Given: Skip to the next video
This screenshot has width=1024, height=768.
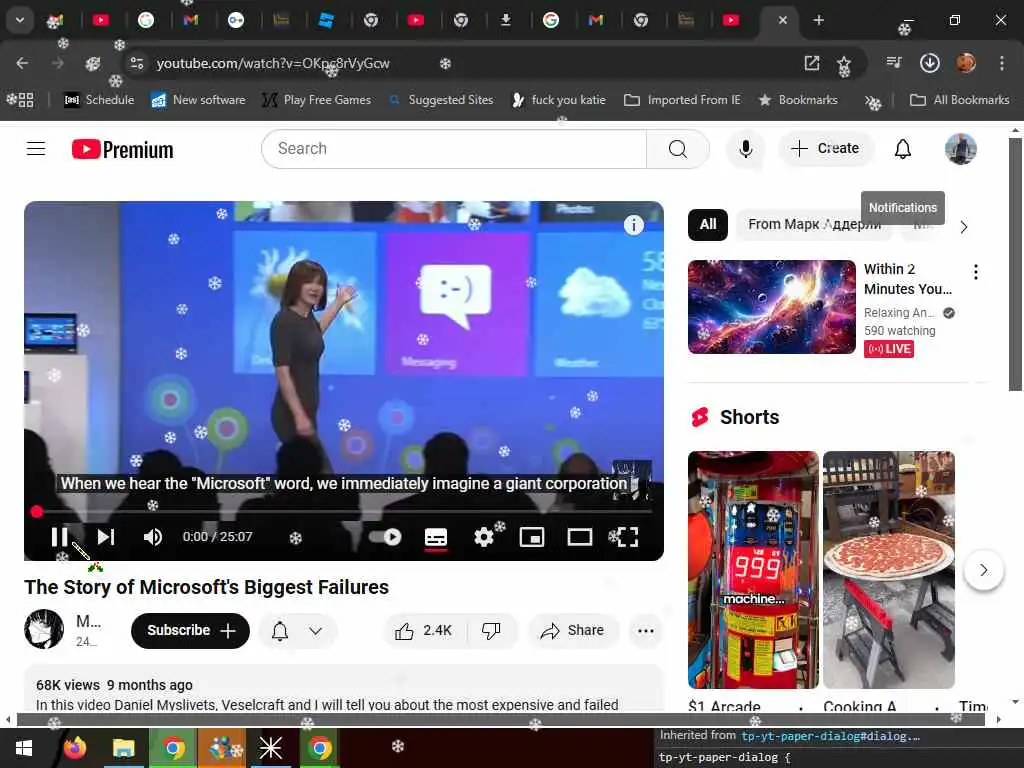Looking at the screenshot, I should pos(106,537).
